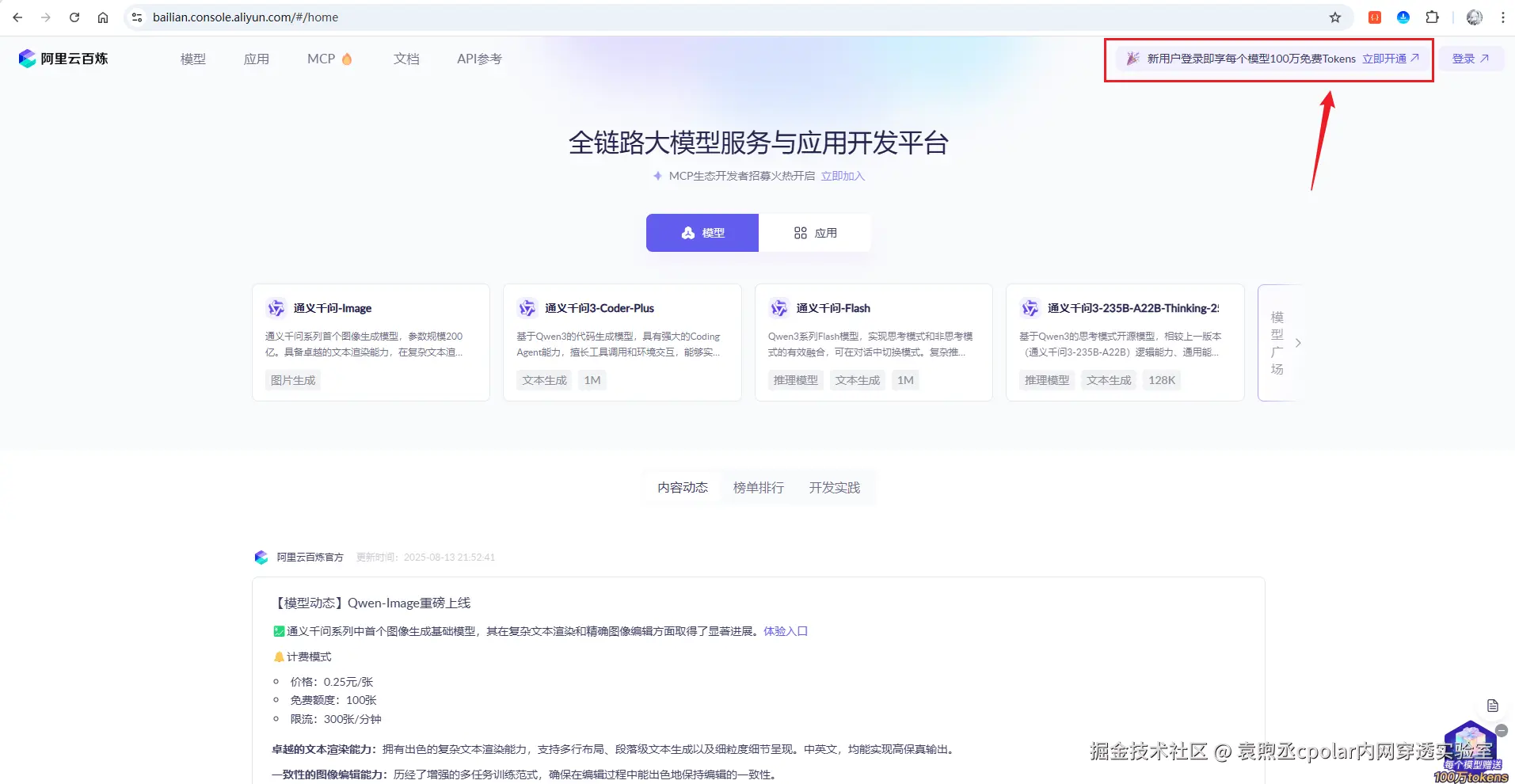Open the blue cloud extension icon
The image size is (1515, 784).
[1403, 17]
